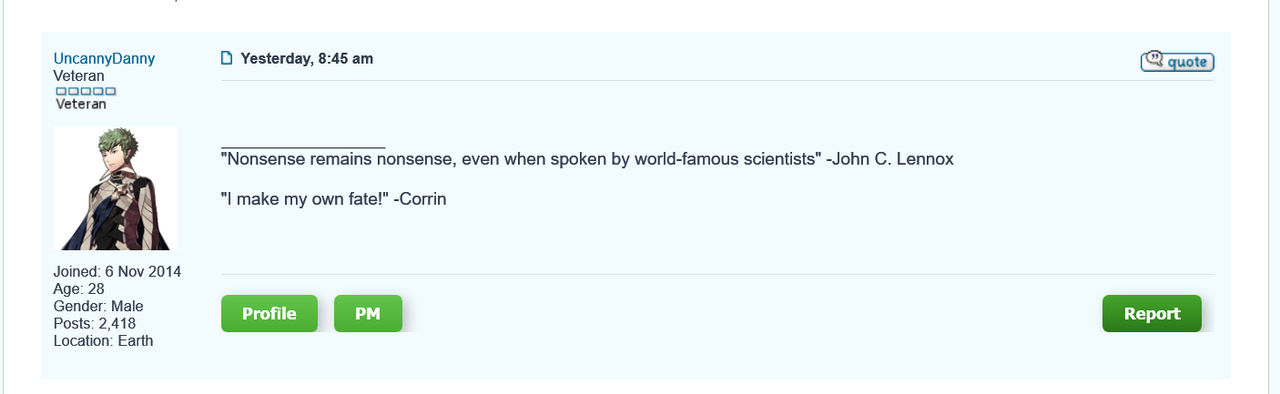This screenshot has height=394, width=1280.
Task: Click the green-haired character avatar image
Action: click(115, 188)
